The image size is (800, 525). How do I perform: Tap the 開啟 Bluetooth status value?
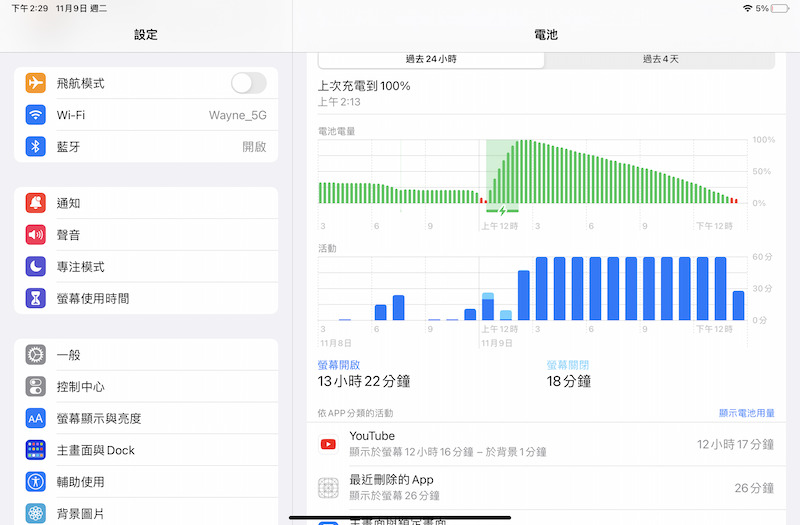point(254,147)
